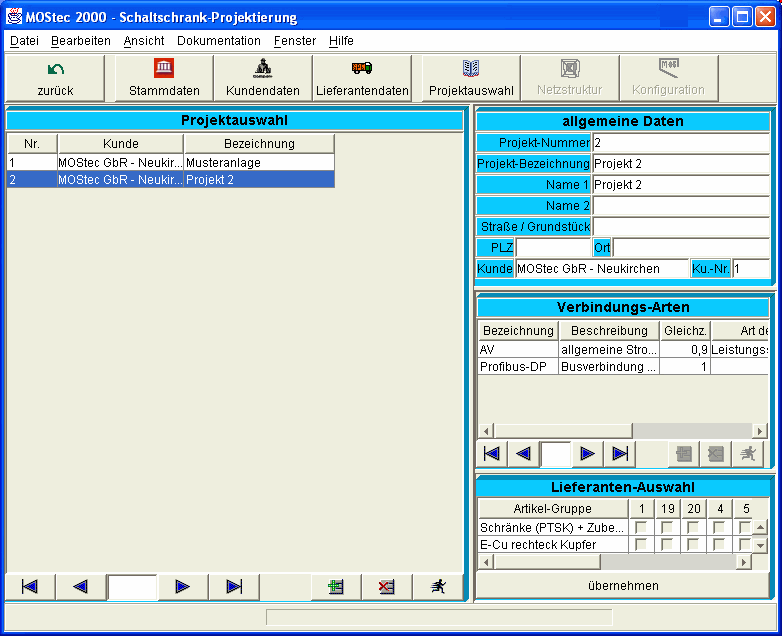Open Kundendaten in the toolbar
The height and width of the screenshot is (636, 782).
click(x=263, y=78)
